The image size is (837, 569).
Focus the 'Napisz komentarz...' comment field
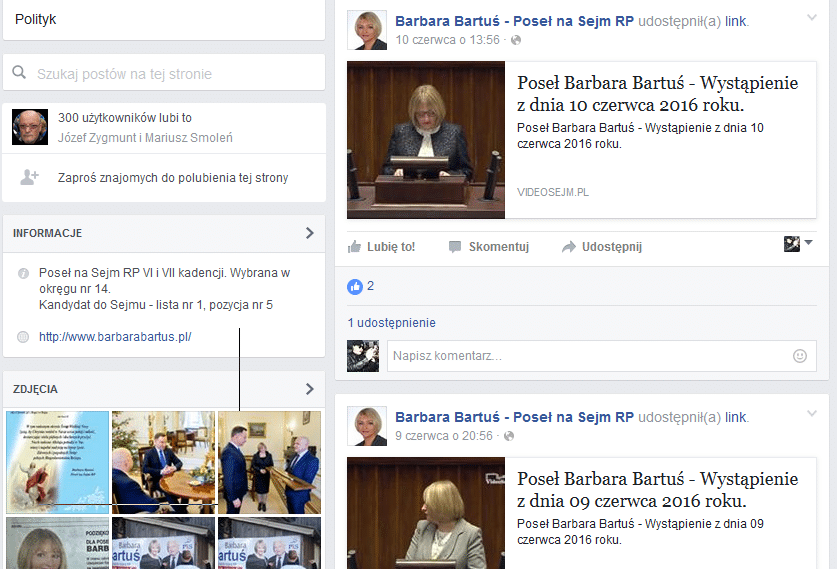[602, 356]
